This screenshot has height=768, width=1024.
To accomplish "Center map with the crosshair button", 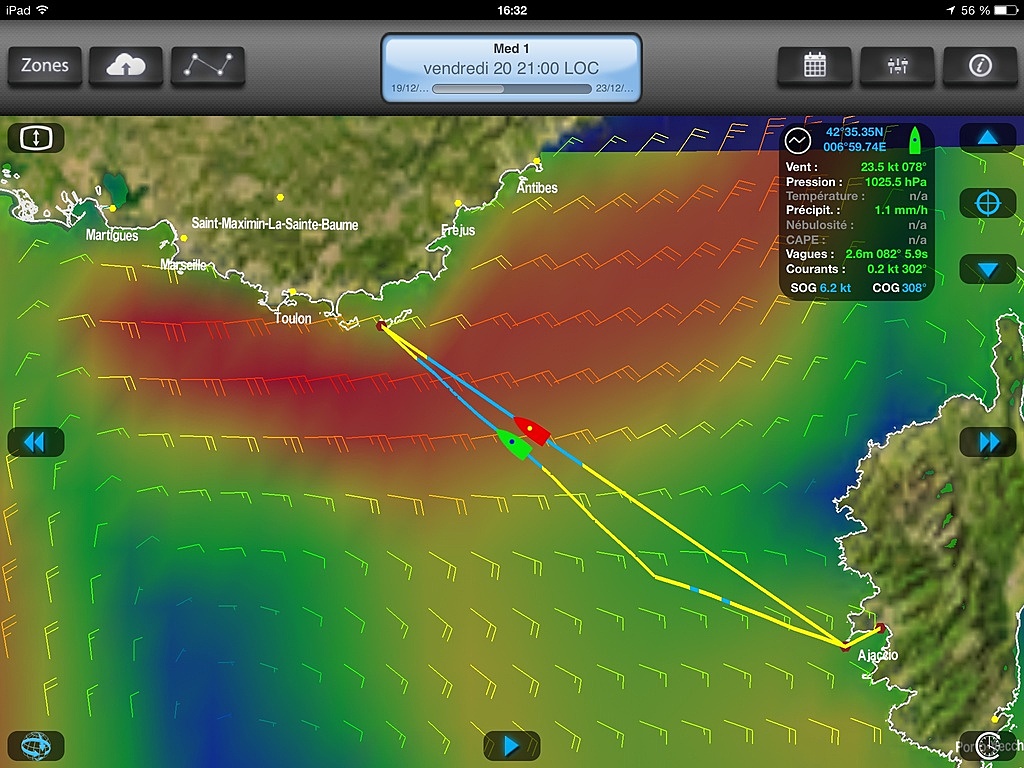I will (987, 203).
